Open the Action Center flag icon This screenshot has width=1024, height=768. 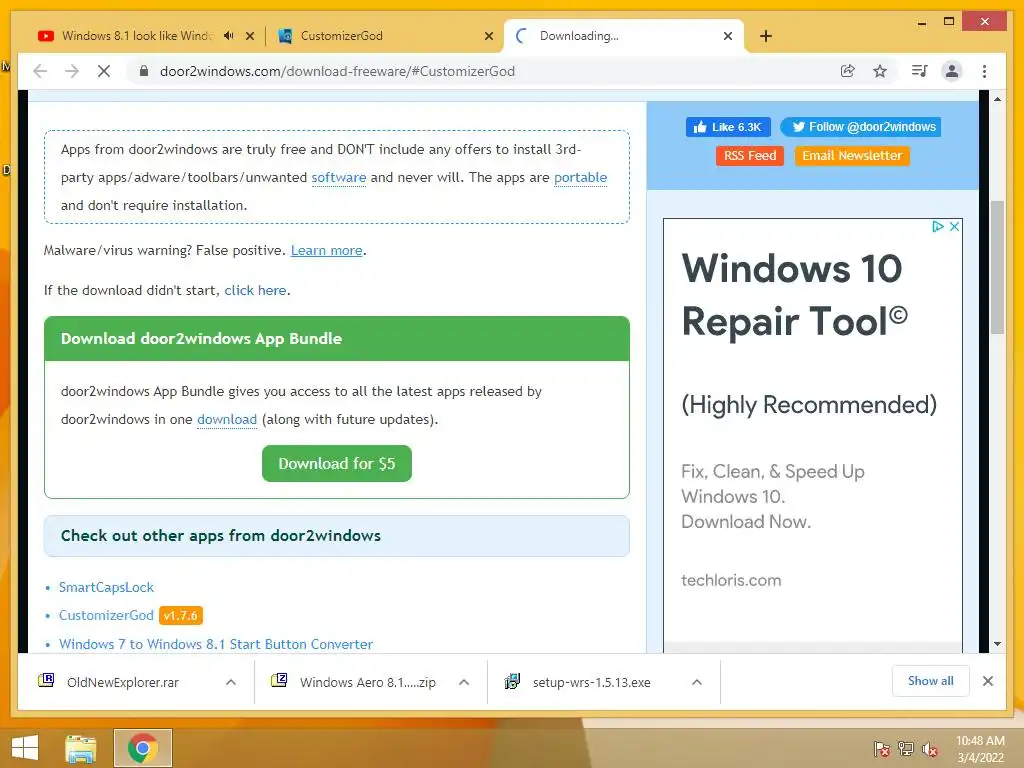click(x=881, y=748)
